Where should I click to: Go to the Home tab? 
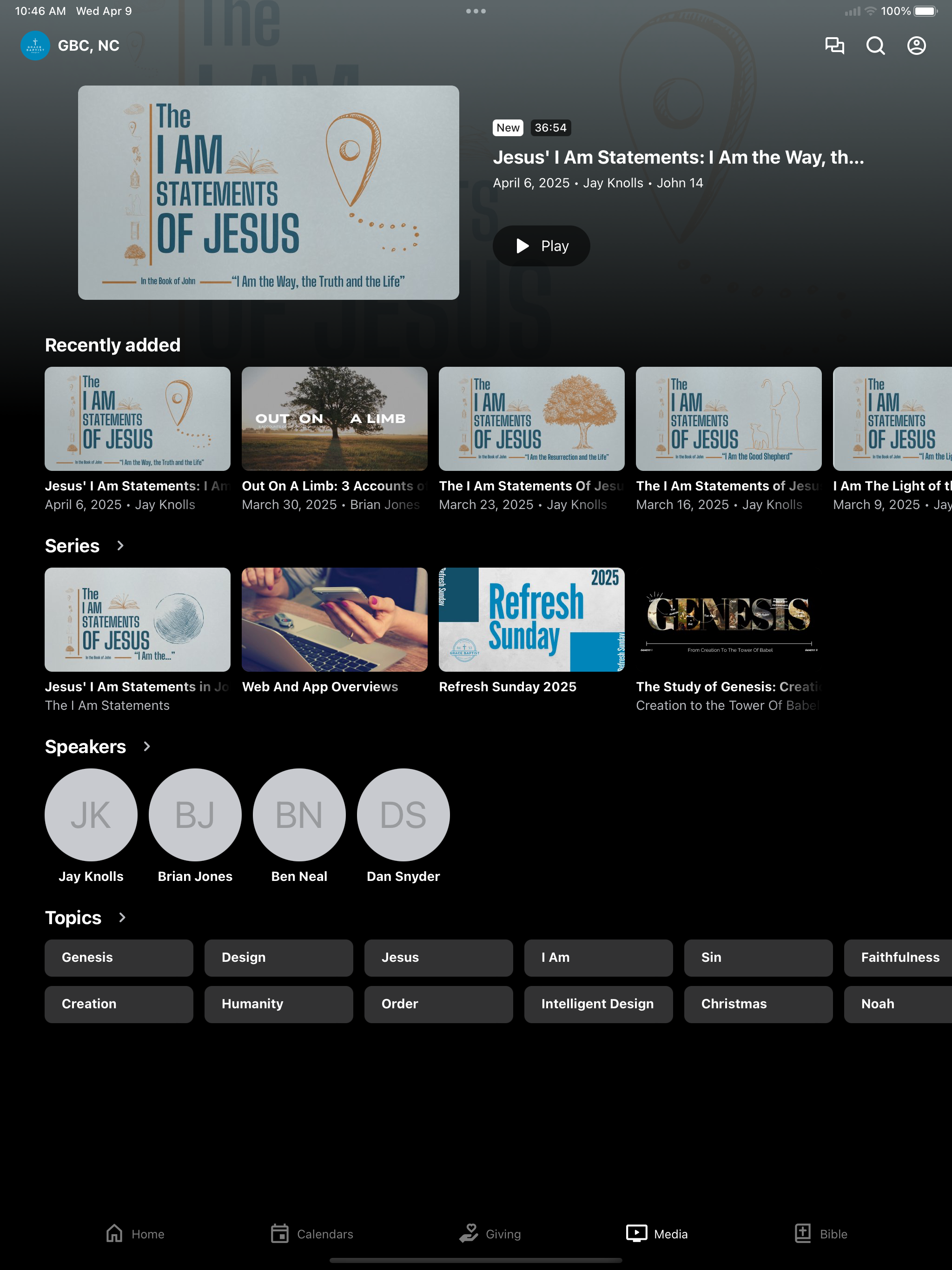135,1233
